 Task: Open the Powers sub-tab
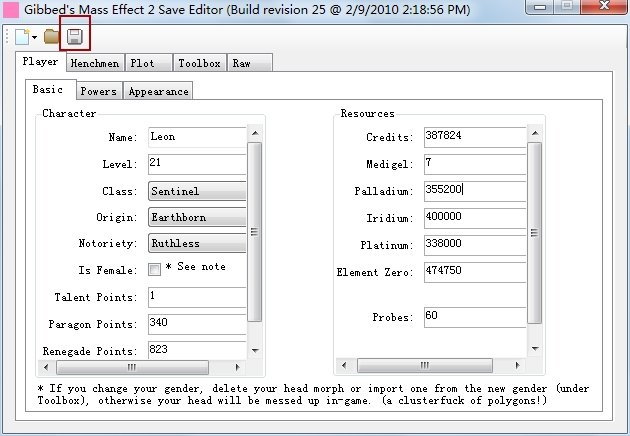[x=99, y=91]
